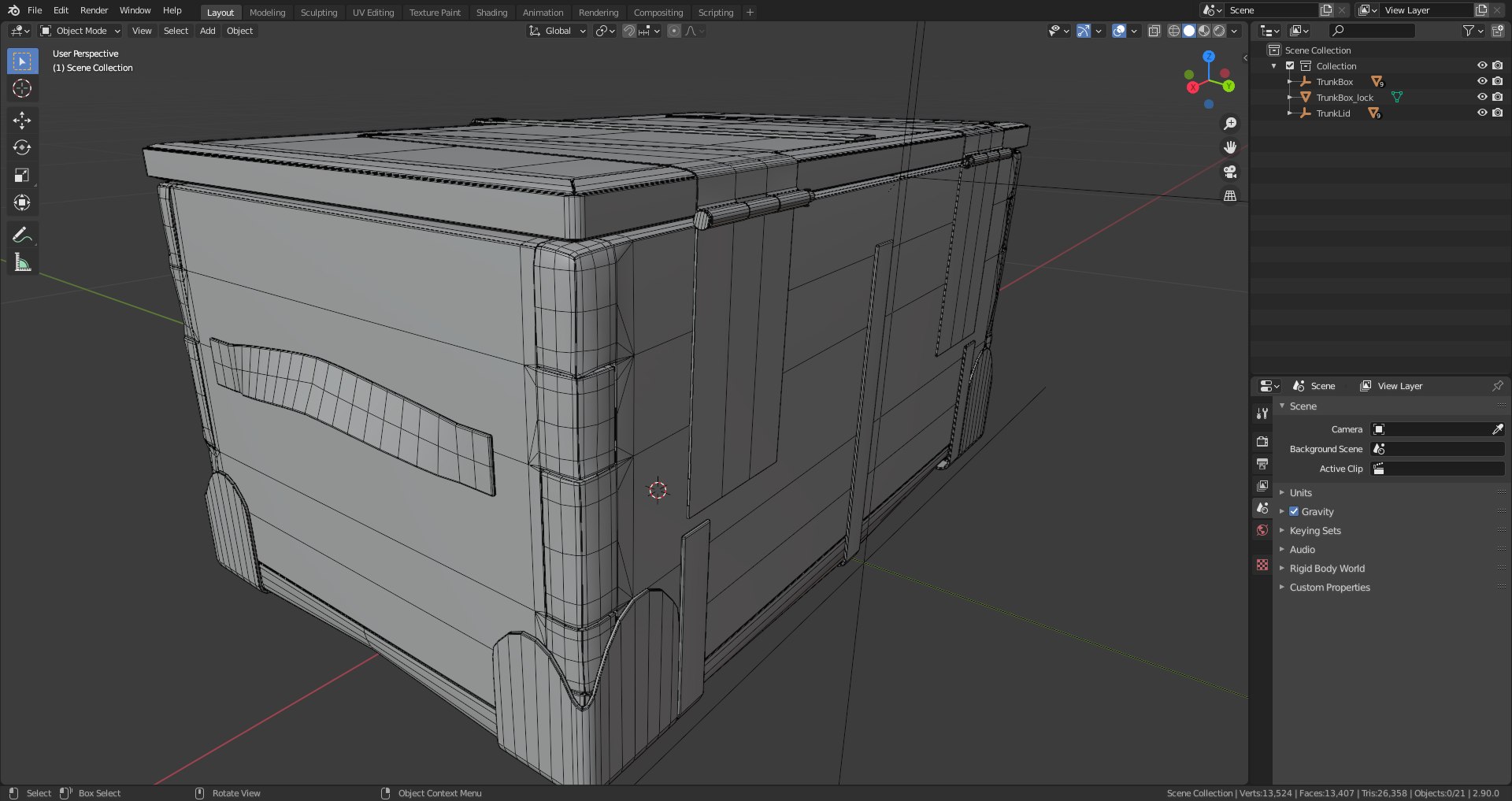Click the View menu in viewport header
This screenshot has width=1512, height=801.
(x=142, y=31)
